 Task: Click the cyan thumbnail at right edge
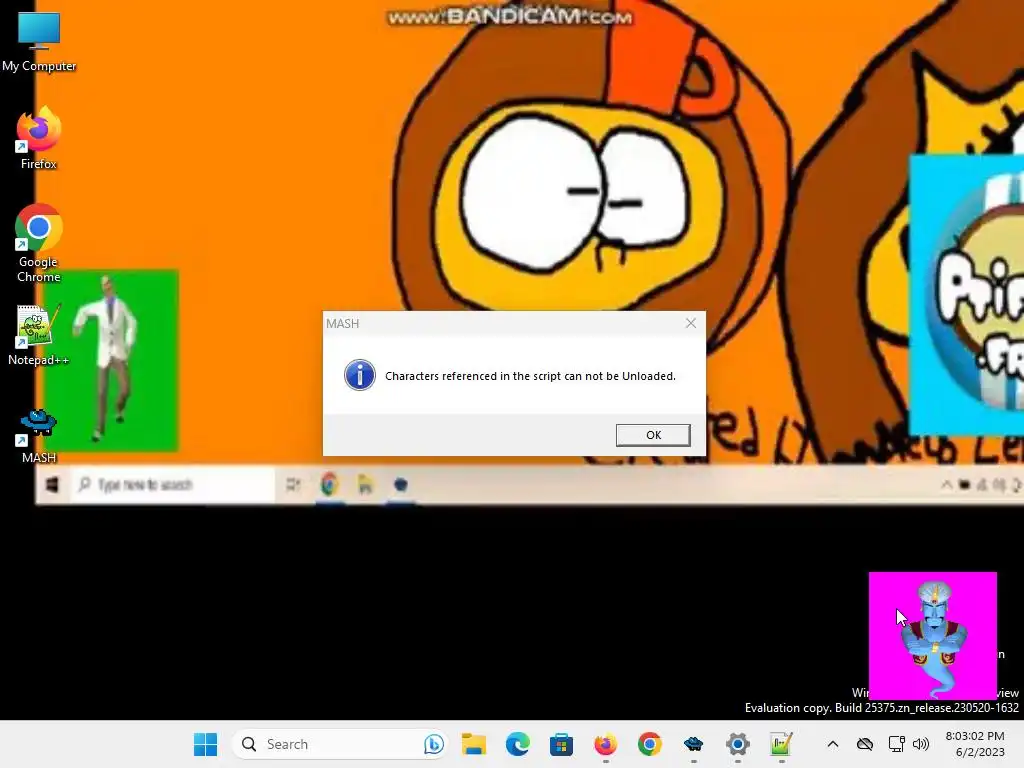[x=967, y=295]
